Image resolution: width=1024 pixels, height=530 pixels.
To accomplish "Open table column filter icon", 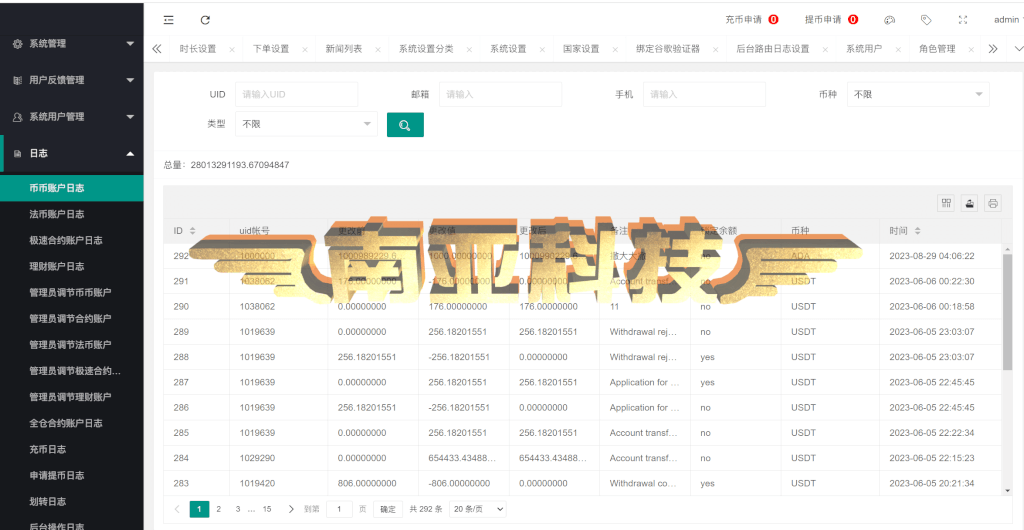I will tap(946, 203).
